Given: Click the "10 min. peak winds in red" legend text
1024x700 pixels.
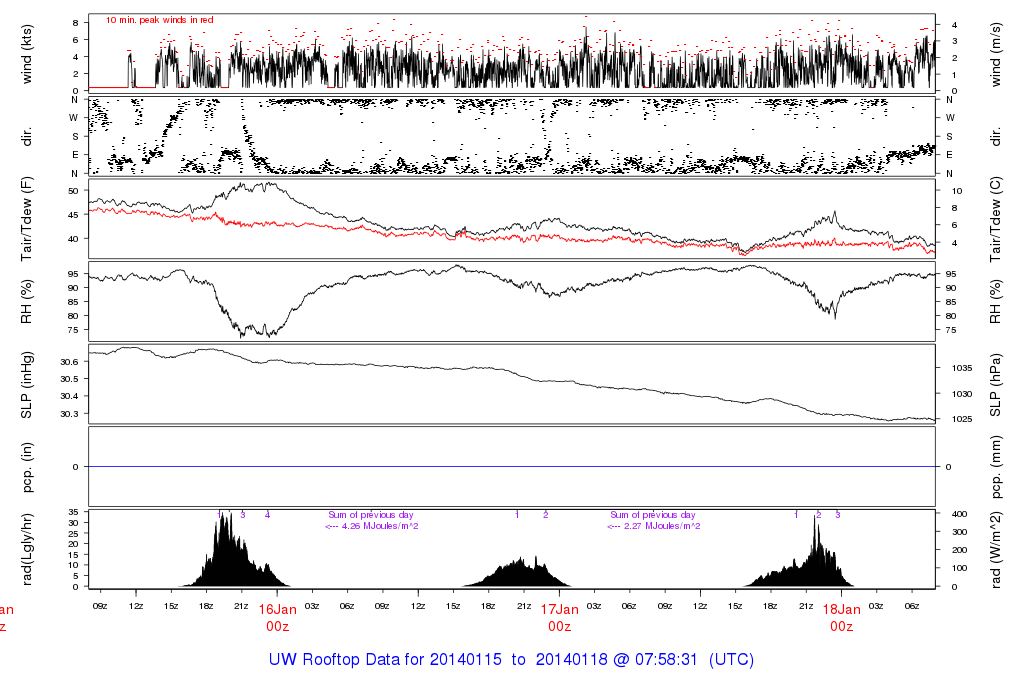Looking at the screenshot, I should pyautogui.click(x=159, y=20).
